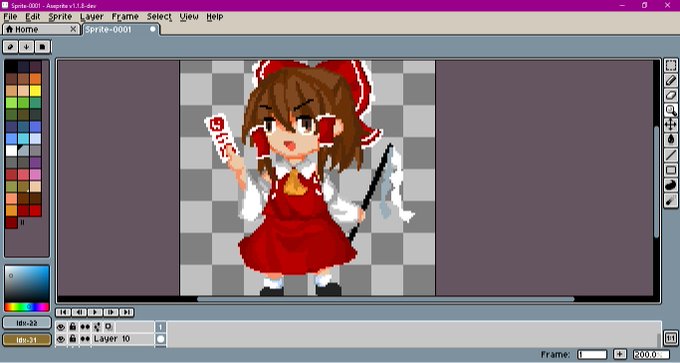
Task: Open the View menu
Action: pyautogui.click(x=189, y=16)
